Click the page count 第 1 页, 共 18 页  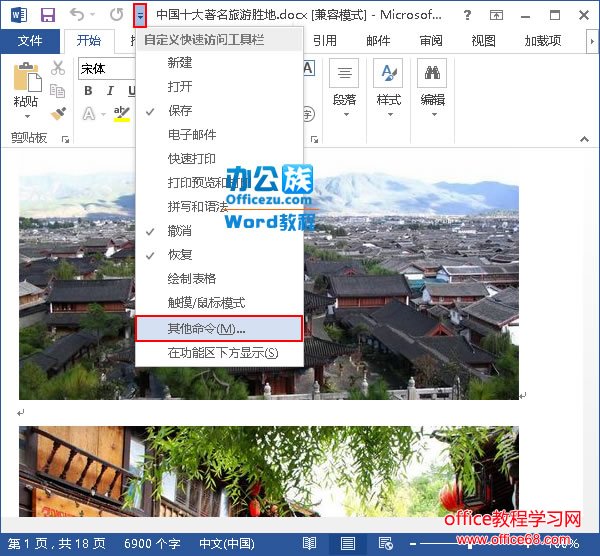click(x=57, y=543)
